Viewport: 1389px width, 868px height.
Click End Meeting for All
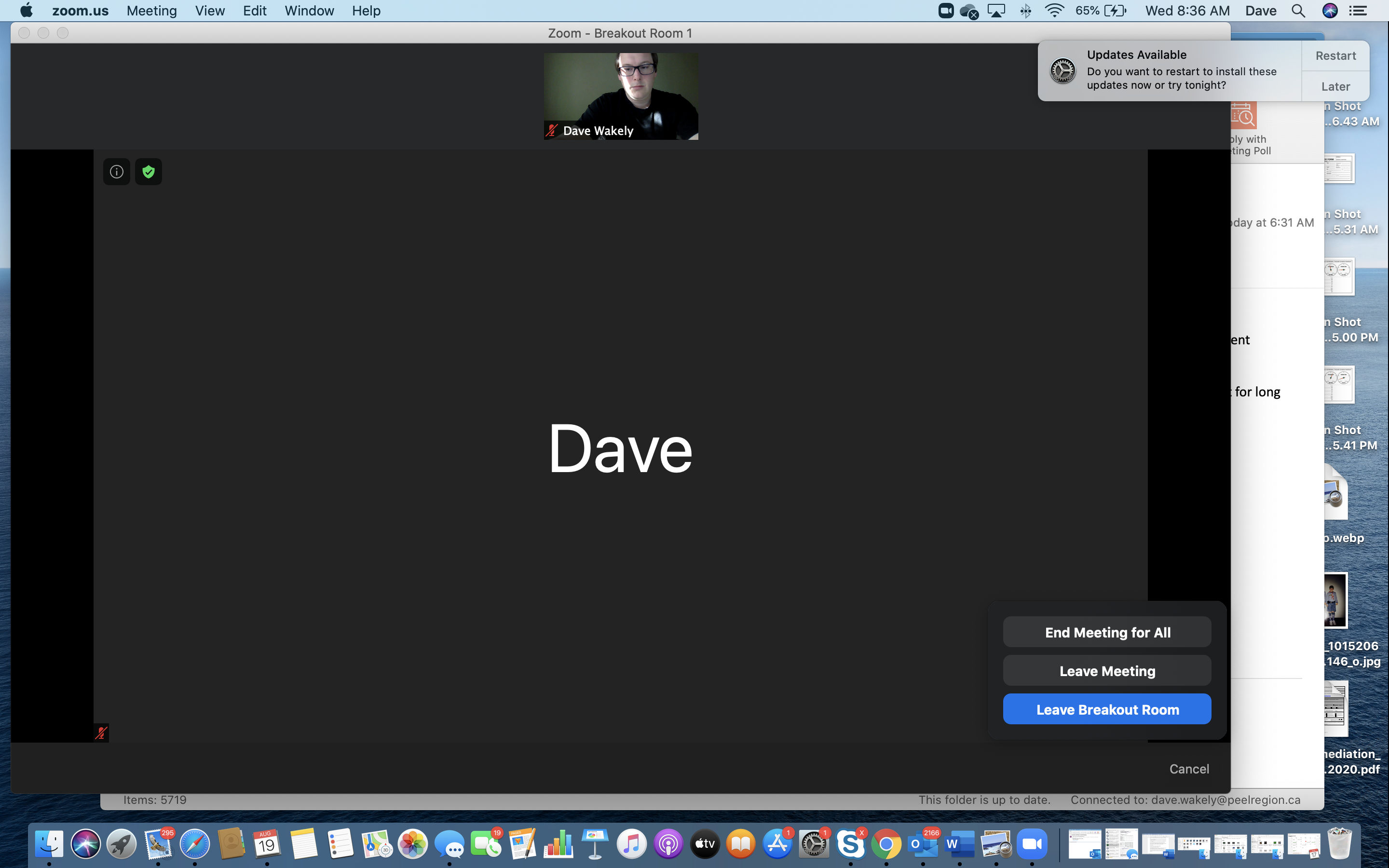(x=1106, y=632)
